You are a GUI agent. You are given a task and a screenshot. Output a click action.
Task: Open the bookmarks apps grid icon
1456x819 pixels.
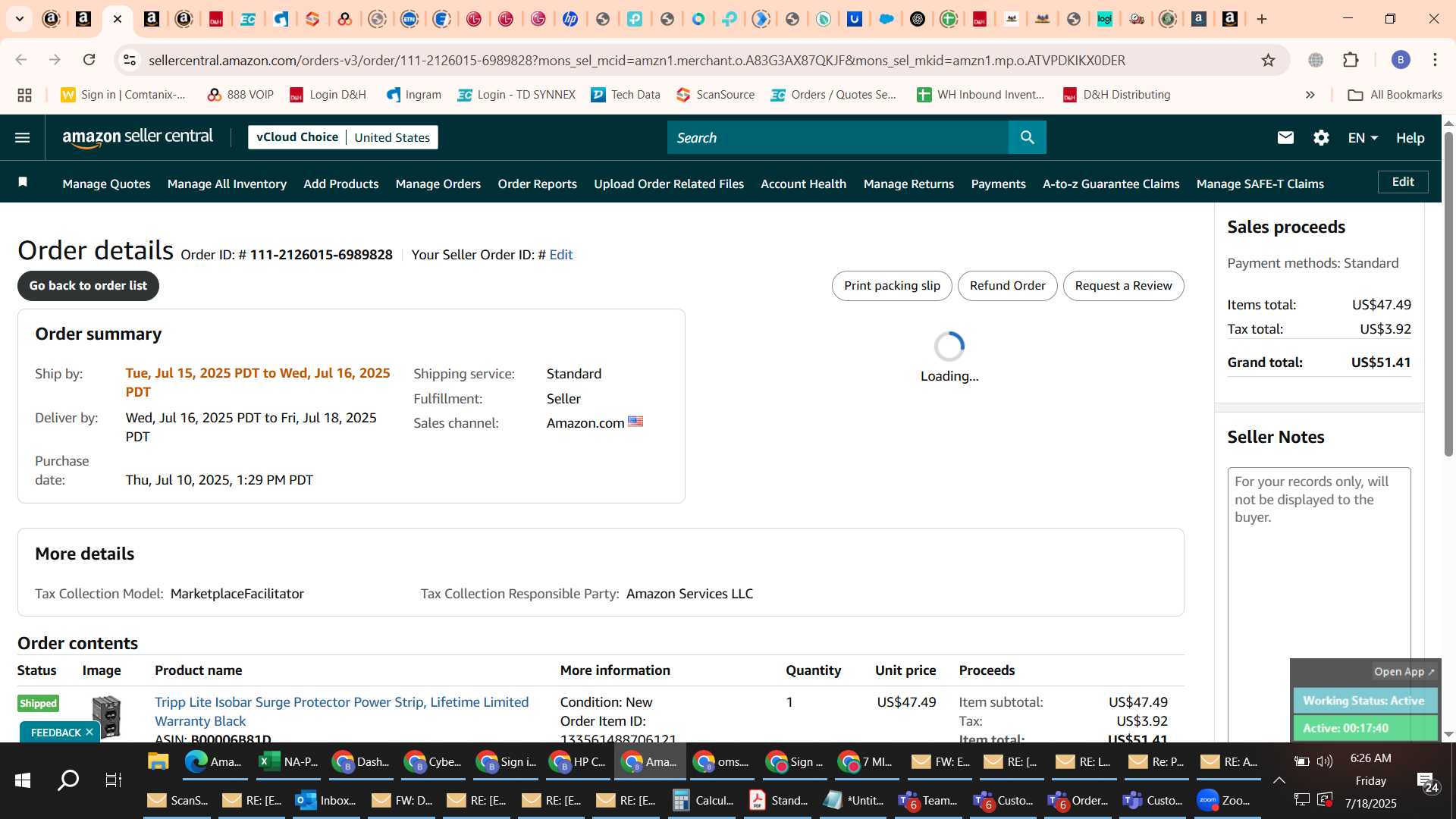(x=24, y=95)
